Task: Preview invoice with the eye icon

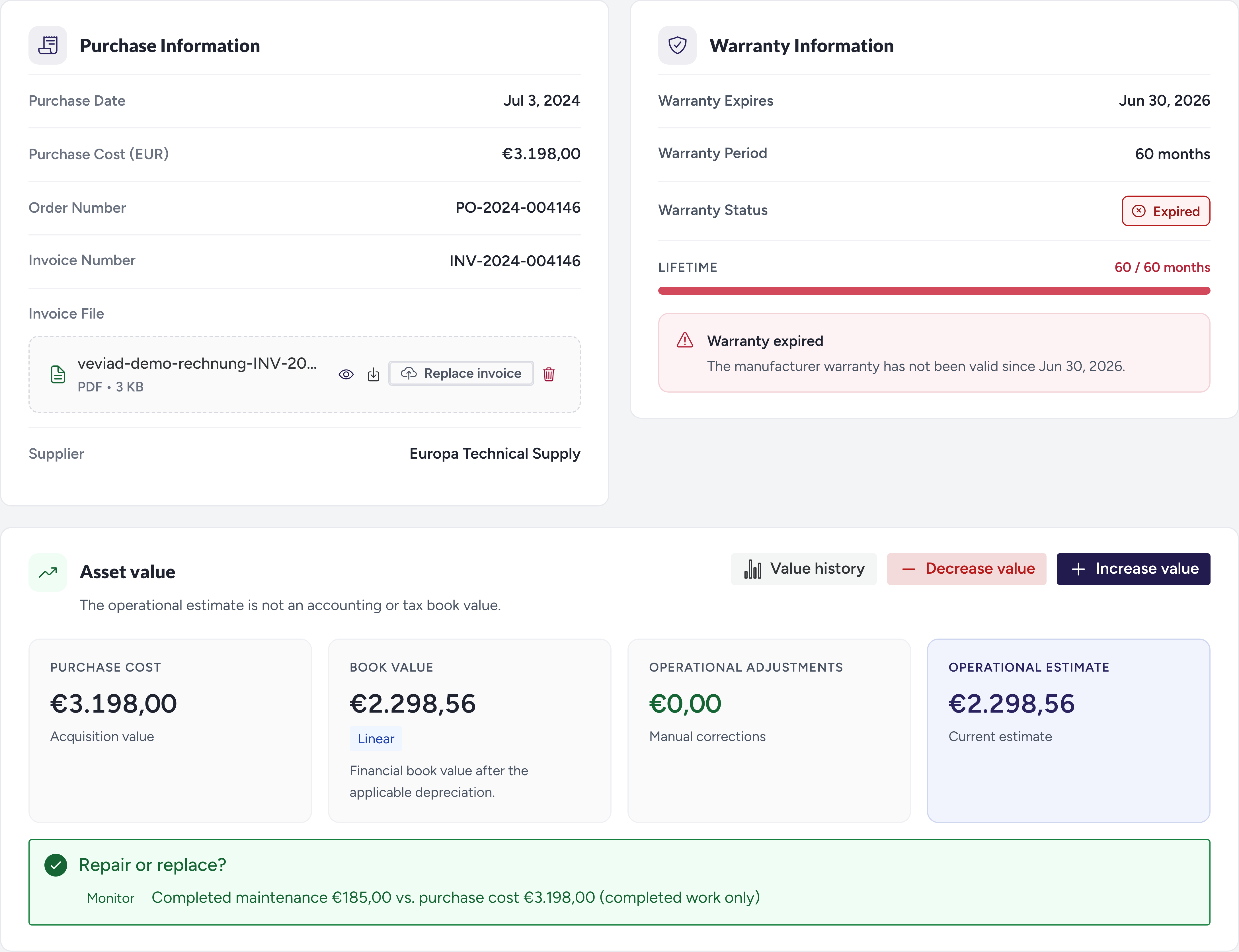Action: 346,374
